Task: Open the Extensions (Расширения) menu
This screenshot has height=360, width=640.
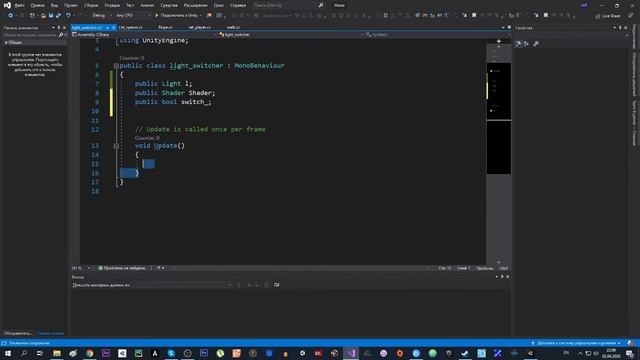Action: 196,5
